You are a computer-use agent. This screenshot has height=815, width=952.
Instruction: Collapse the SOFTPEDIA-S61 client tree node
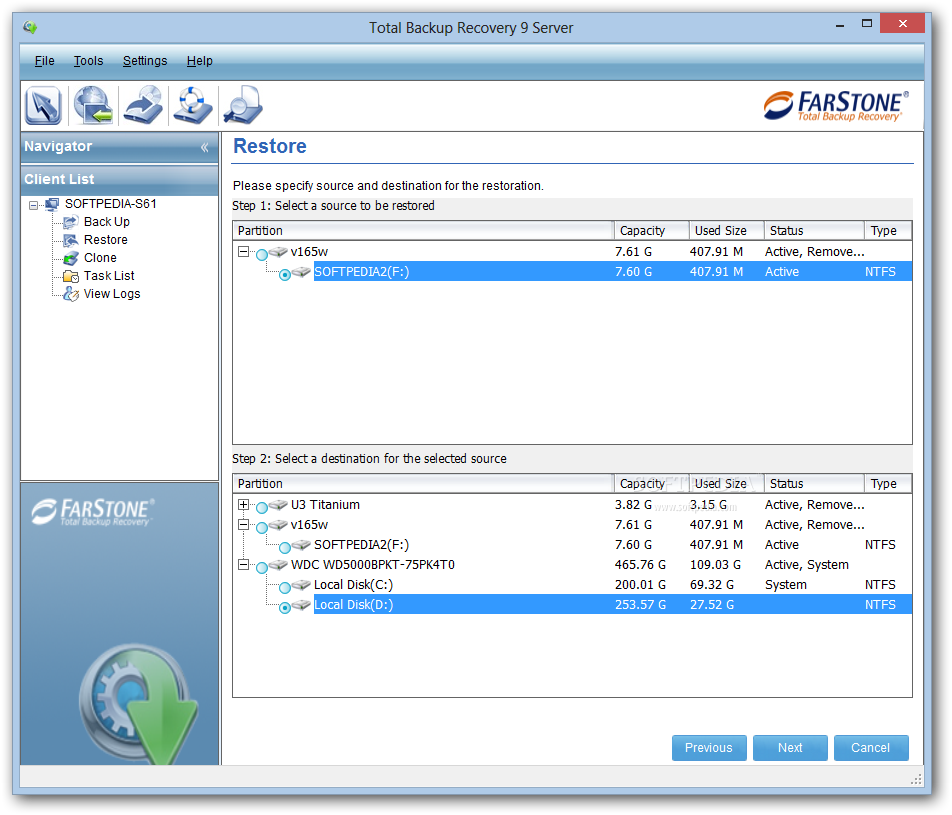point(33,205)
